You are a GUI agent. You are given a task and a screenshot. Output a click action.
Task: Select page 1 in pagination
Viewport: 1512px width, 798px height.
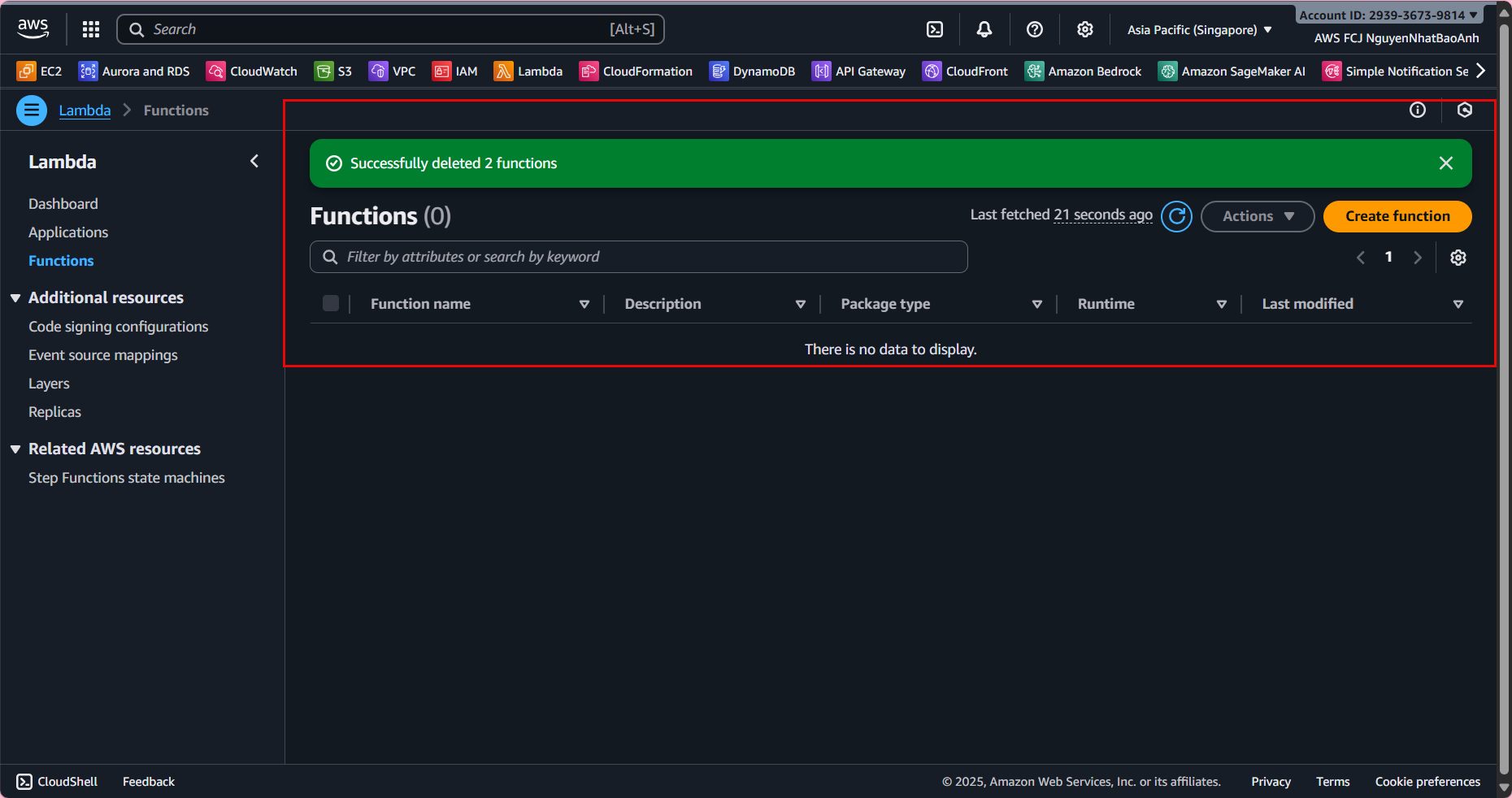pyautogui.click(x=1388, y=257)
